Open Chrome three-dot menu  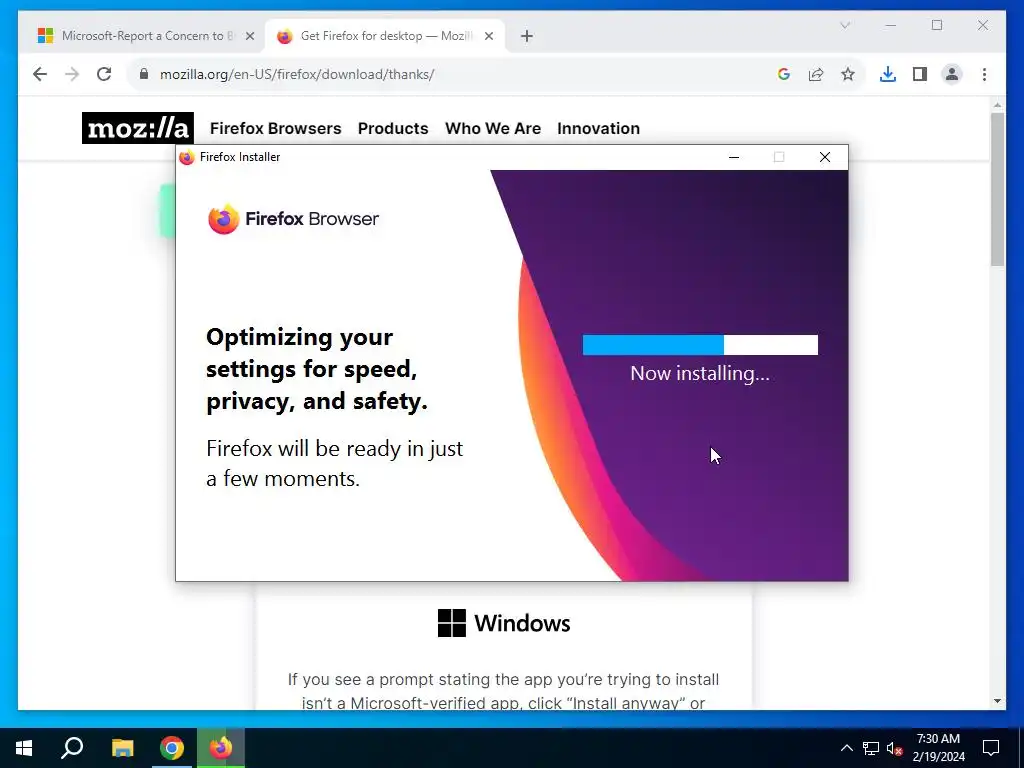tap(984, 74)
